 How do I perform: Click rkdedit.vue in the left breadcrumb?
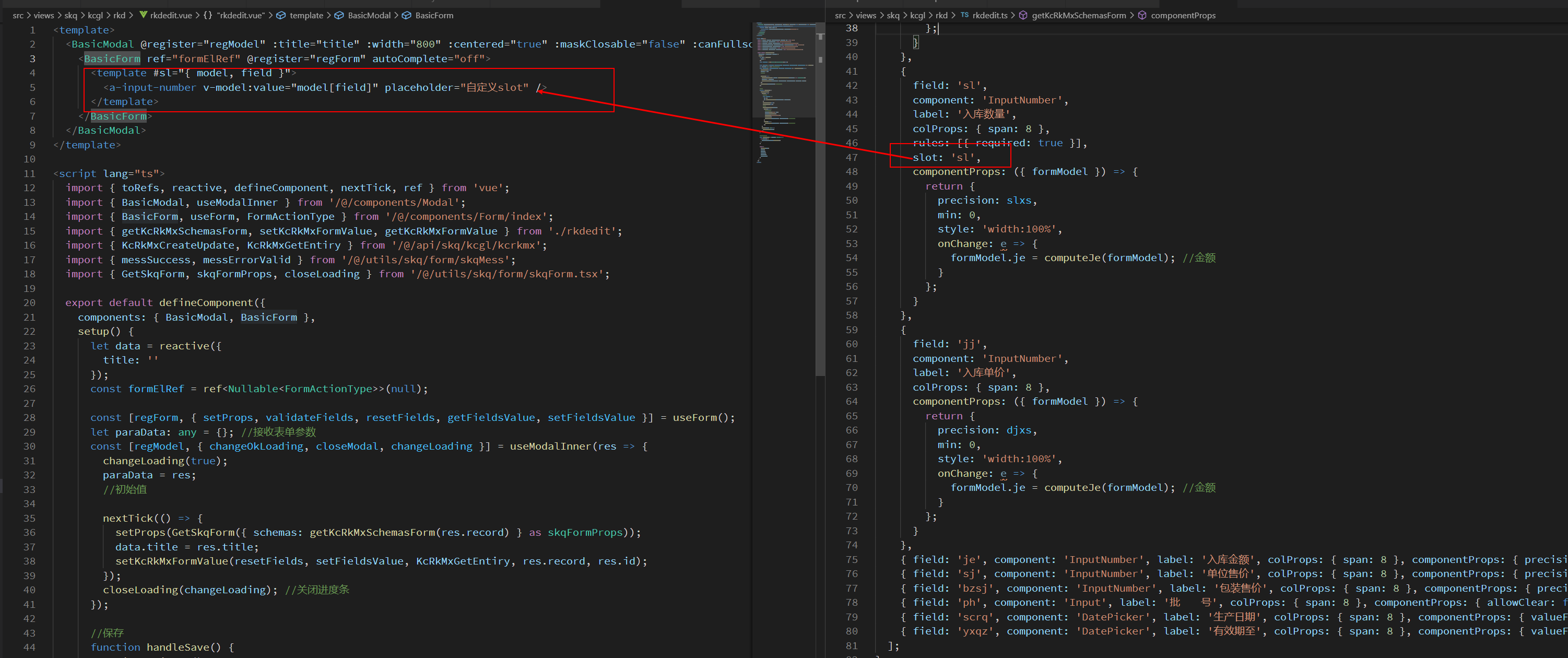point(171,15)
